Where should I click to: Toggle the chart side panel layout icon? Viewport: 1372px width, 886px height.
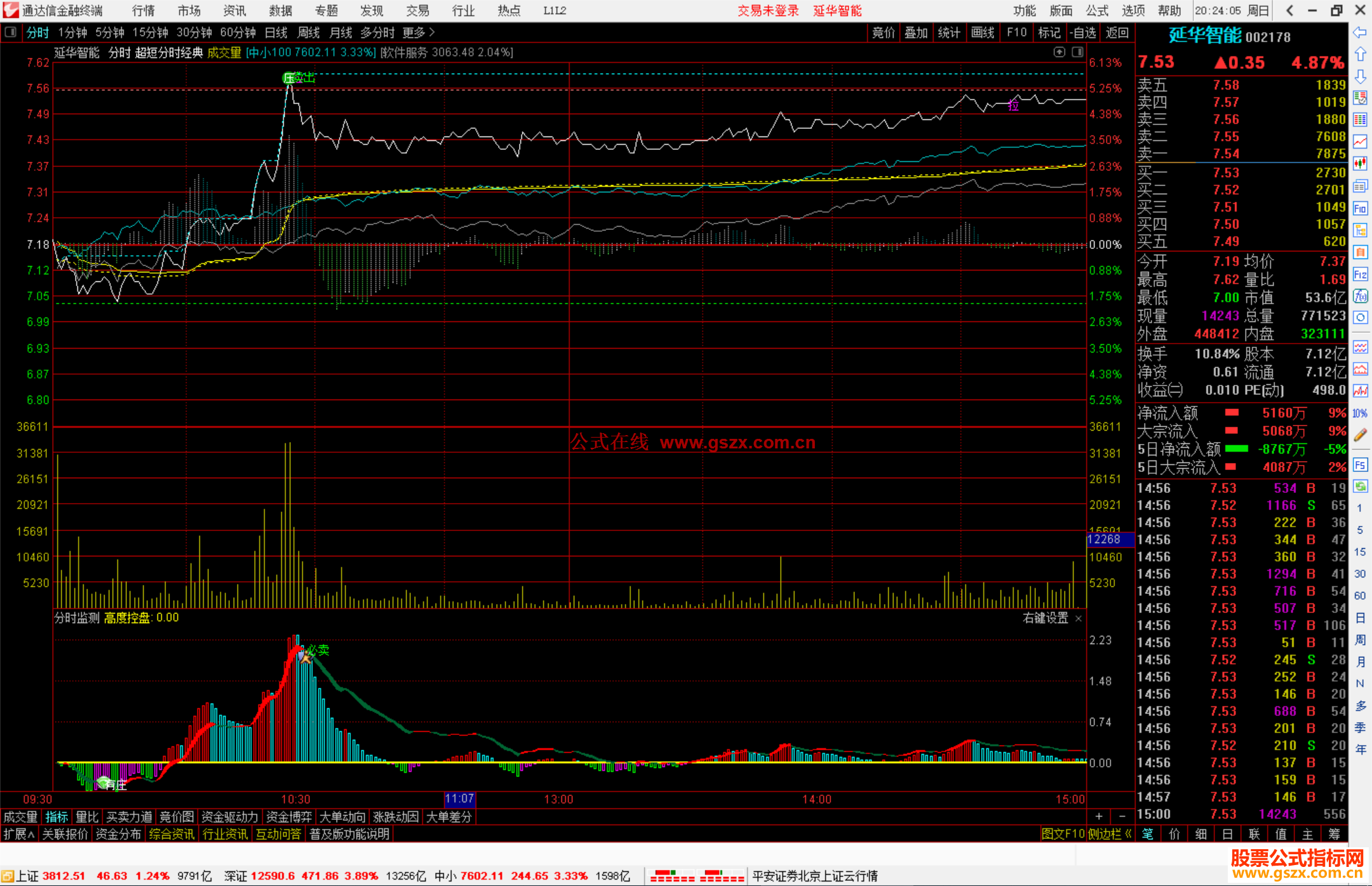coord(1077,52)
